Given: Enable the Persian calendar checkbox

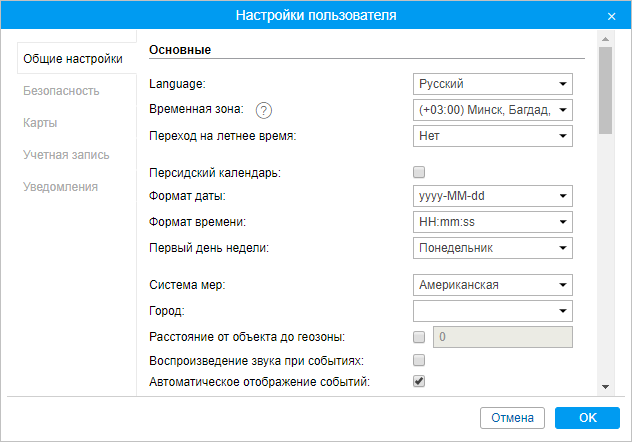Looking at the screenshot, I should coord(419,172).
